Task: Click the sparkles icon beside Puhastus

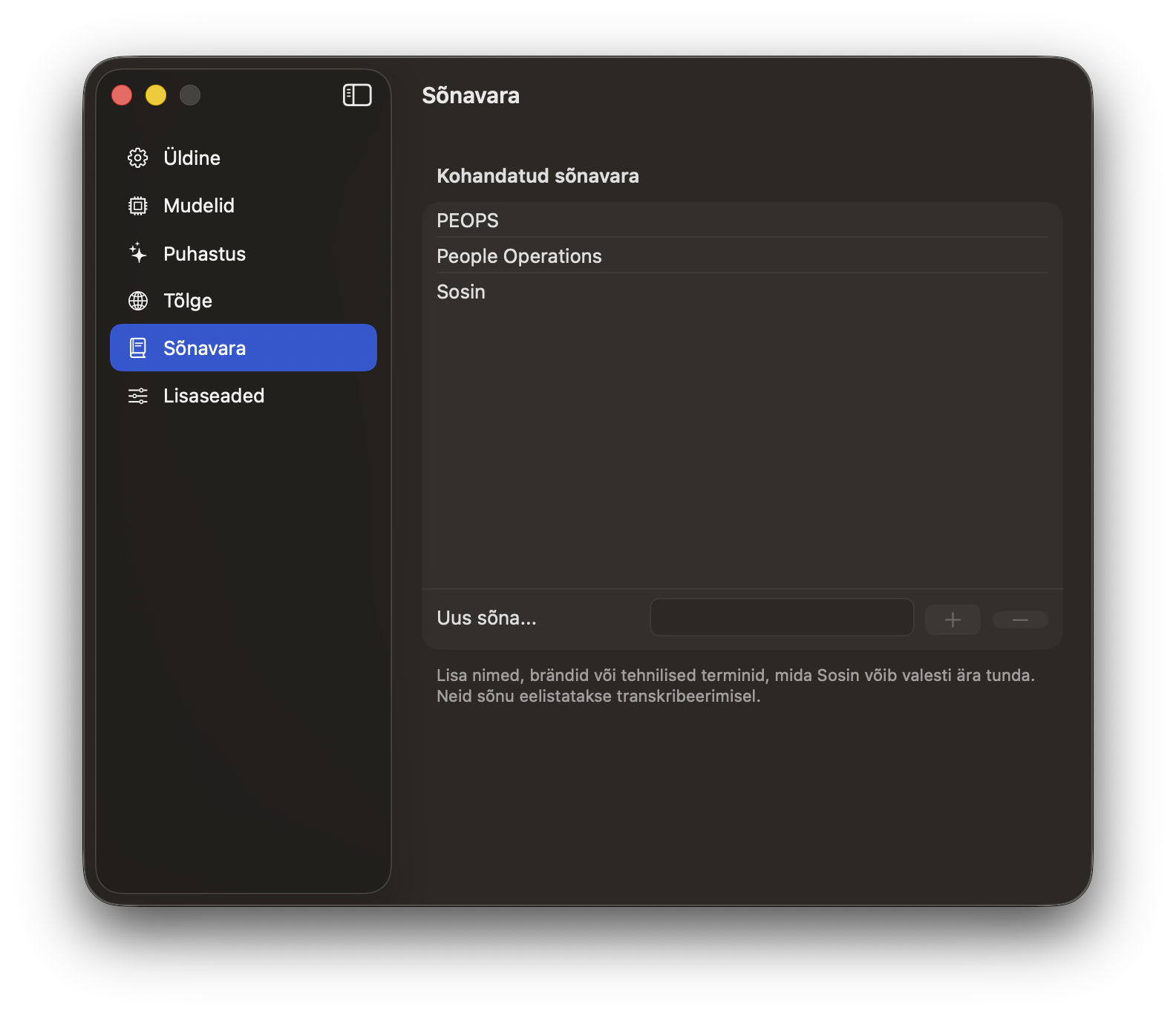Action: pos(138,253)
